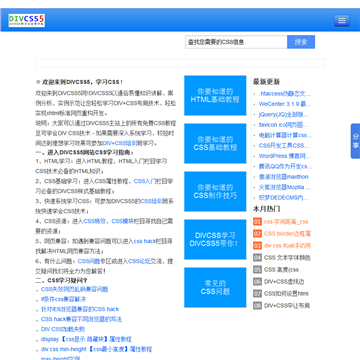Open the 傲游浏览器maxthon link

coord(284,177)
